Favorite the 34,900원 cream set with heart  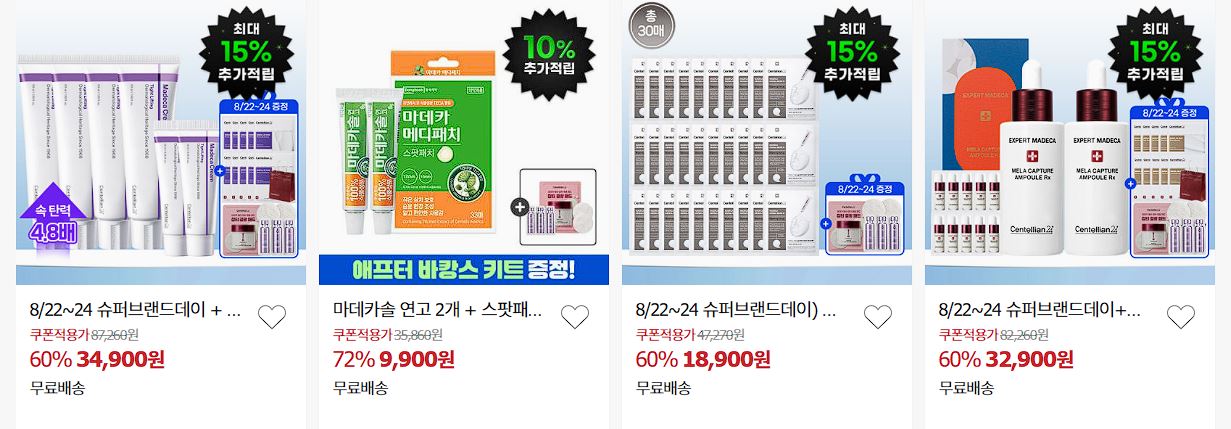click(272, 317)
